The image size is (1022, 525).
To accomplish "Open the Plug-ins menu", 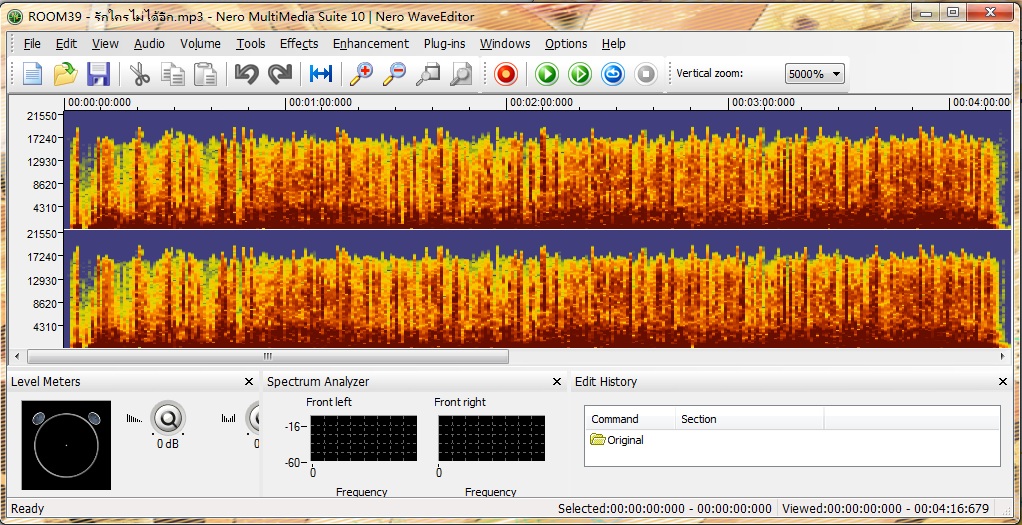I will pos(444,44).
